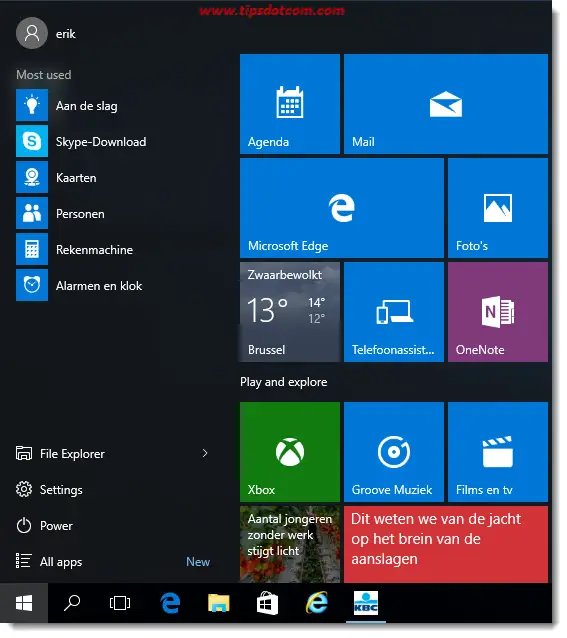
Task: Open Settings from the Start menu
Action: [x=49, y=489]
